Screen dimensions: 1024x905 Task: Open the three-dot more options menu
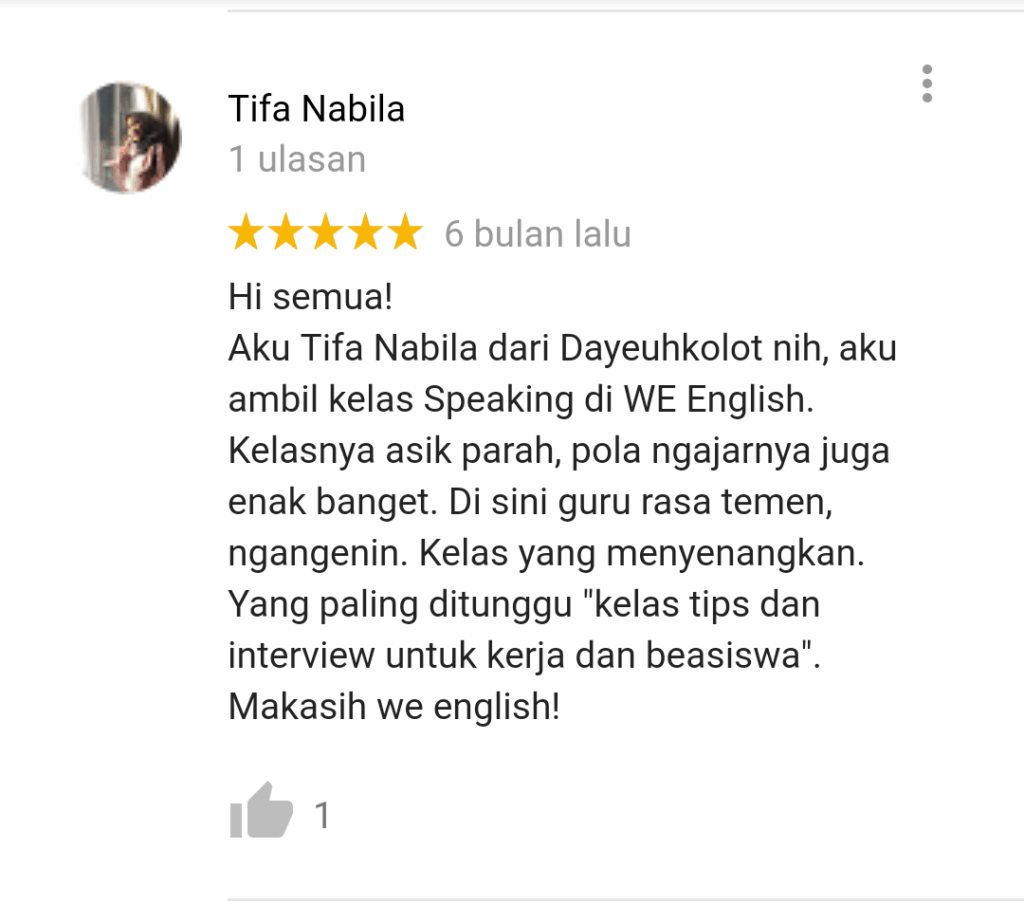(927, 84)
